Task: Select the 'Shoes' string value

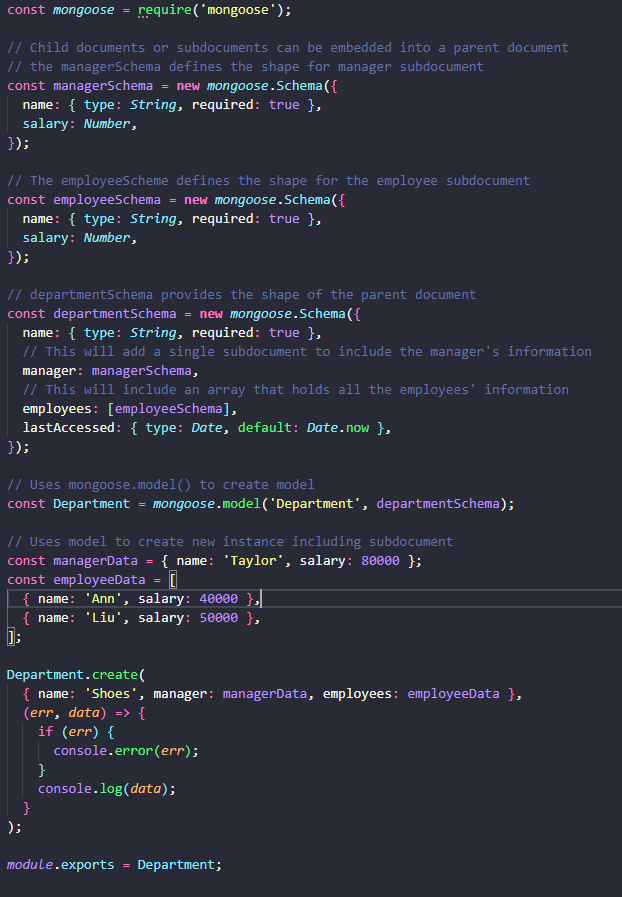Action: tap(111, 694)
